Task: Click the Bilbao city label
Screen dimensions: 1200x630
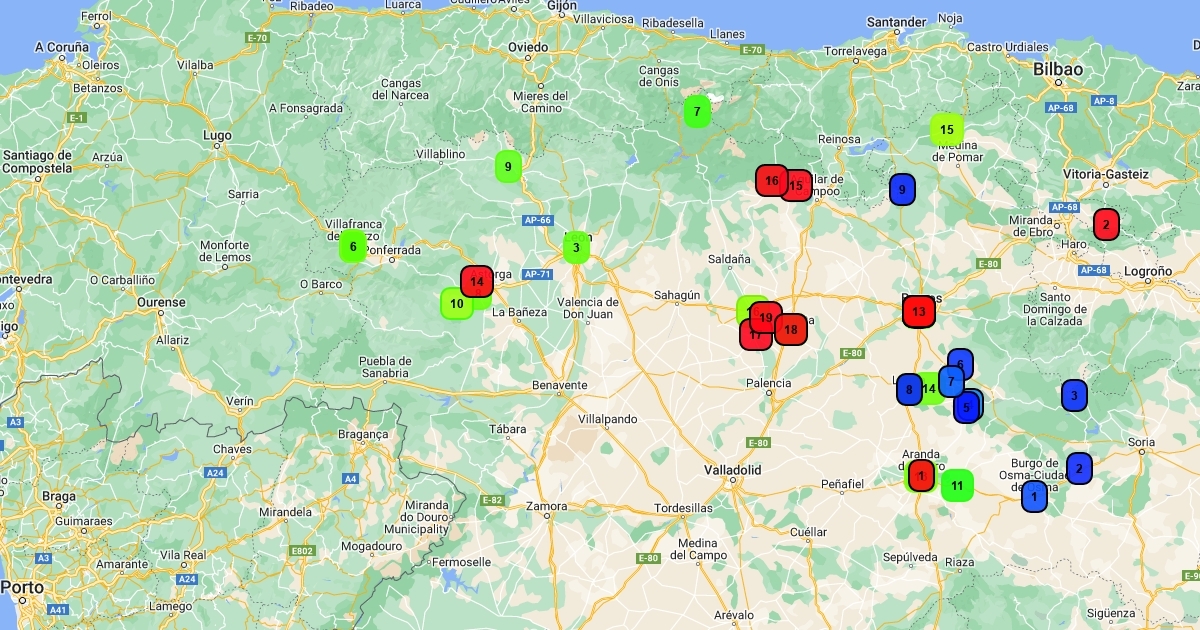Action: click(x=1058, y=69)
